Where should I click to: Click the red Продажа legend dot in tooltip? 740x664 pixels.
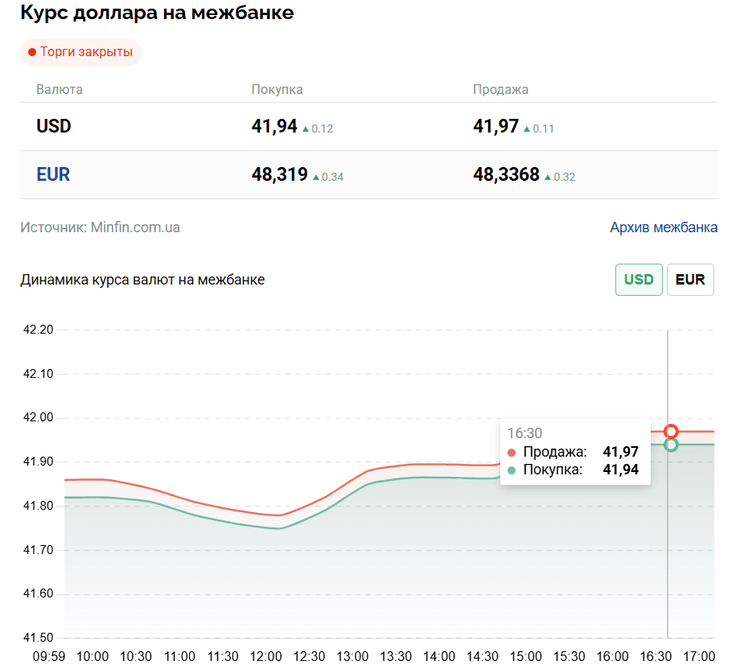pos(512,452)
